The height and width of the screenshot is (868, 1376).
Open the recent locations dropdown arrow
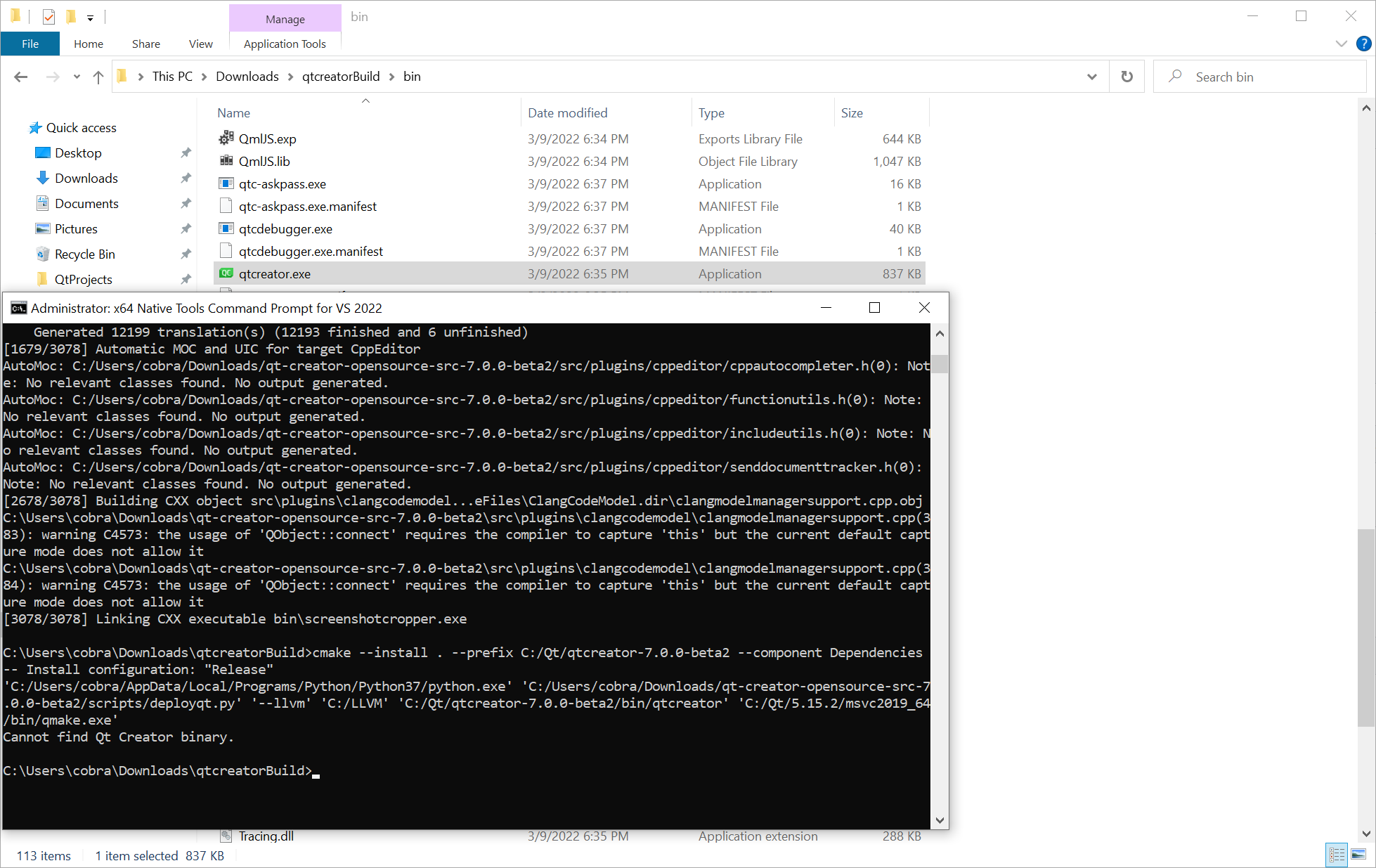pos(77,77)
